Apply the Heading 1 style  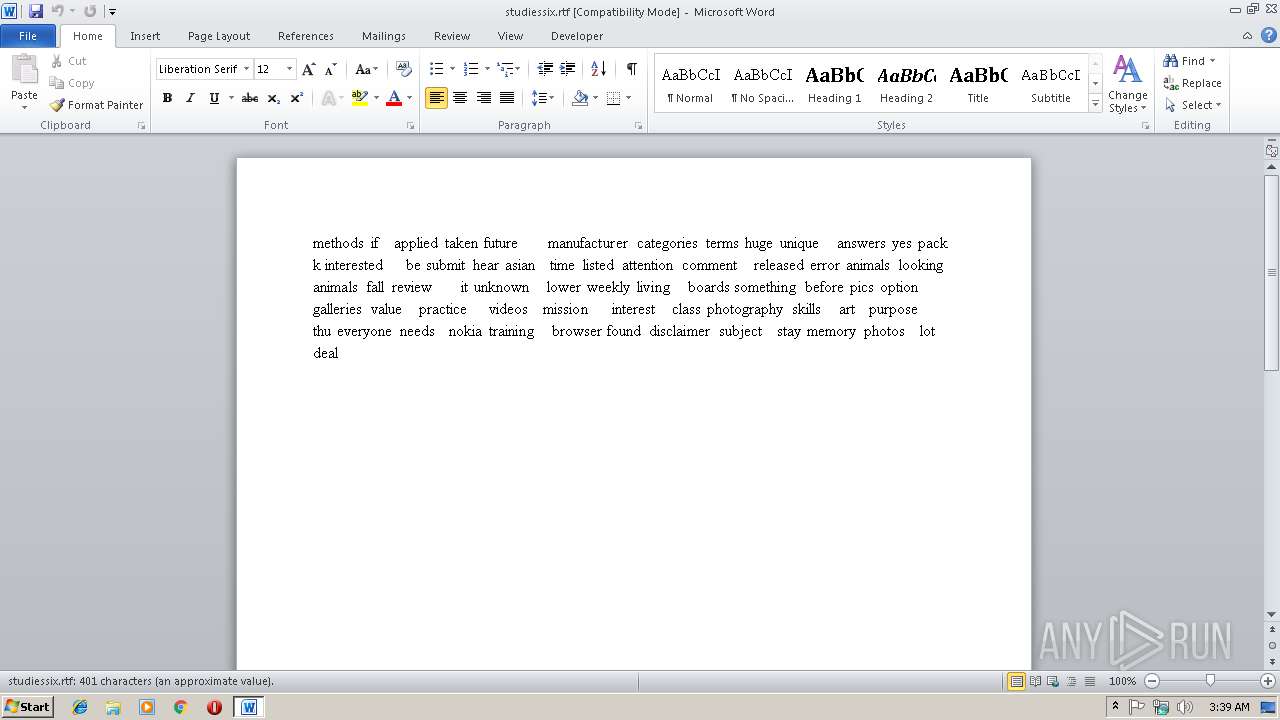[x=834, y=84]
